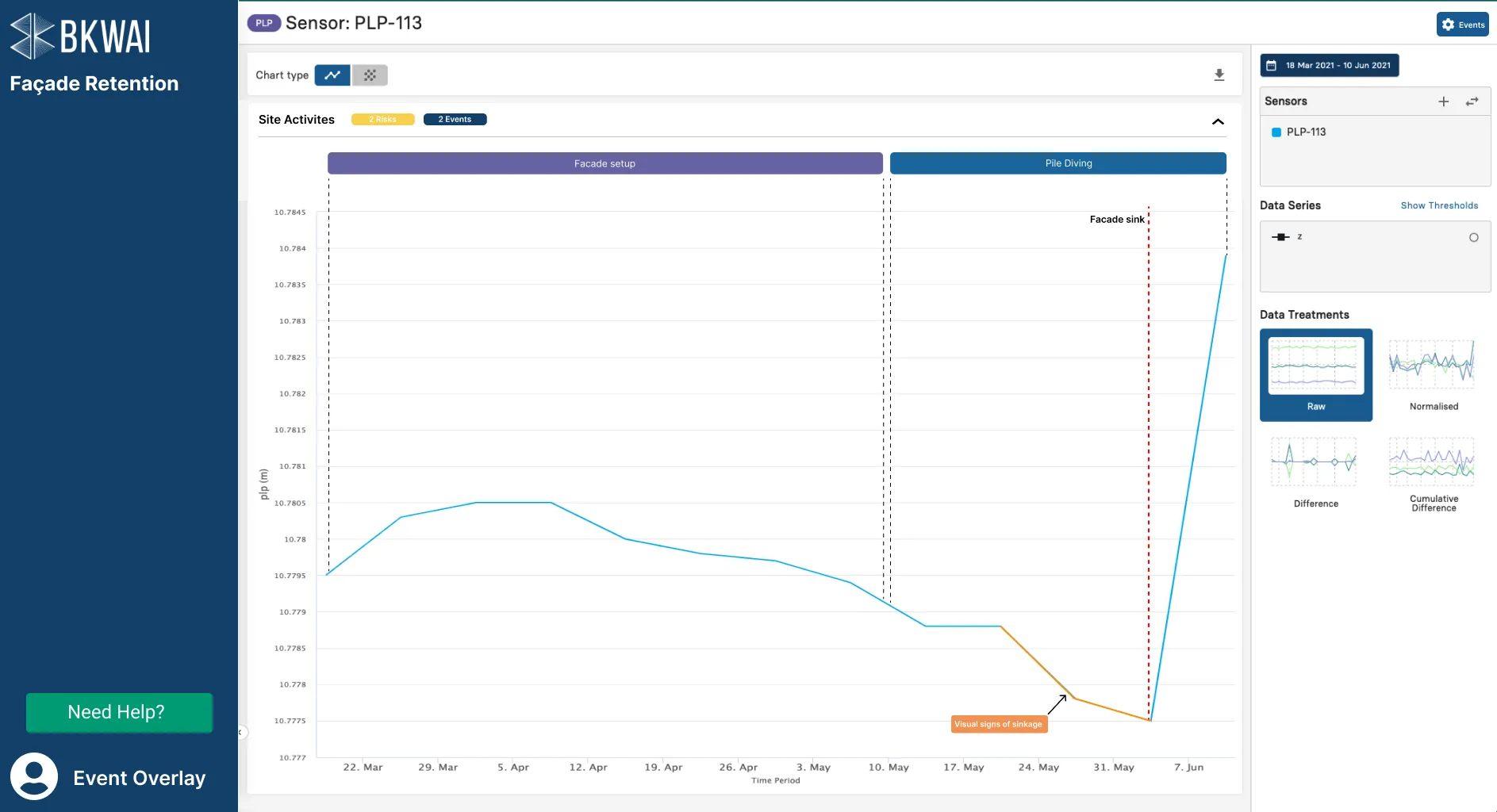
Task: Toggle the PLP-113 sensor color swatch
Action: tap(1276, 132)
